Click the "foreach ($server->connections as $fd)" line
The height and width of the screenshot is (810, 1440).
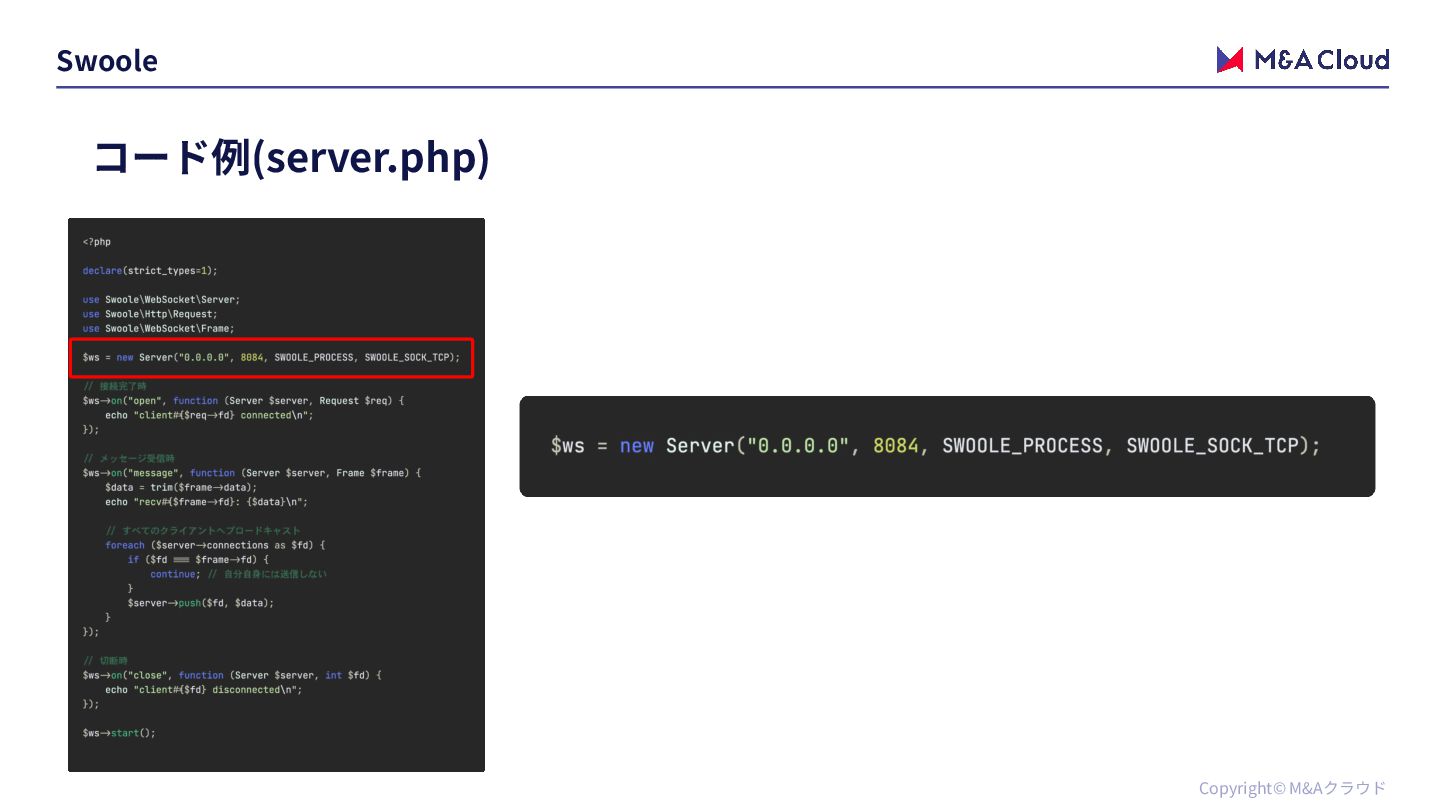(215, 545)
